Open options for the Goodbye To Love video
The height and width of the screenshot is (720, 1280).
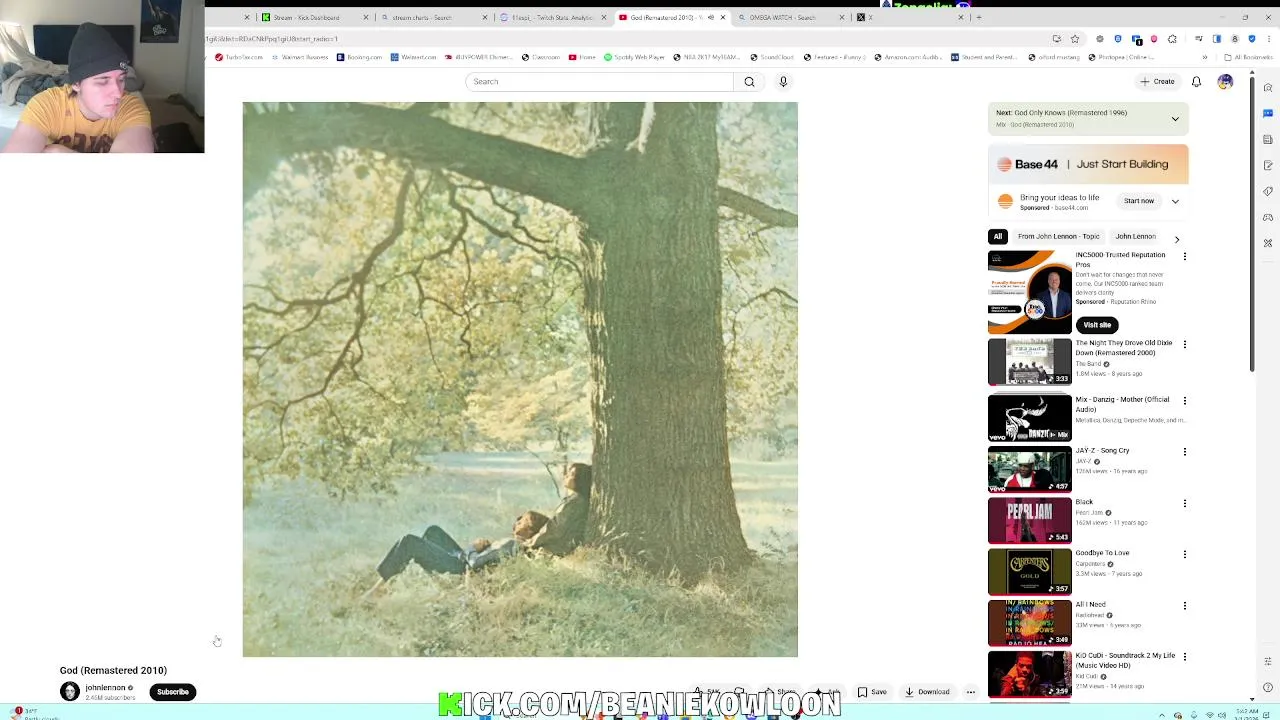coord(1185,554)
